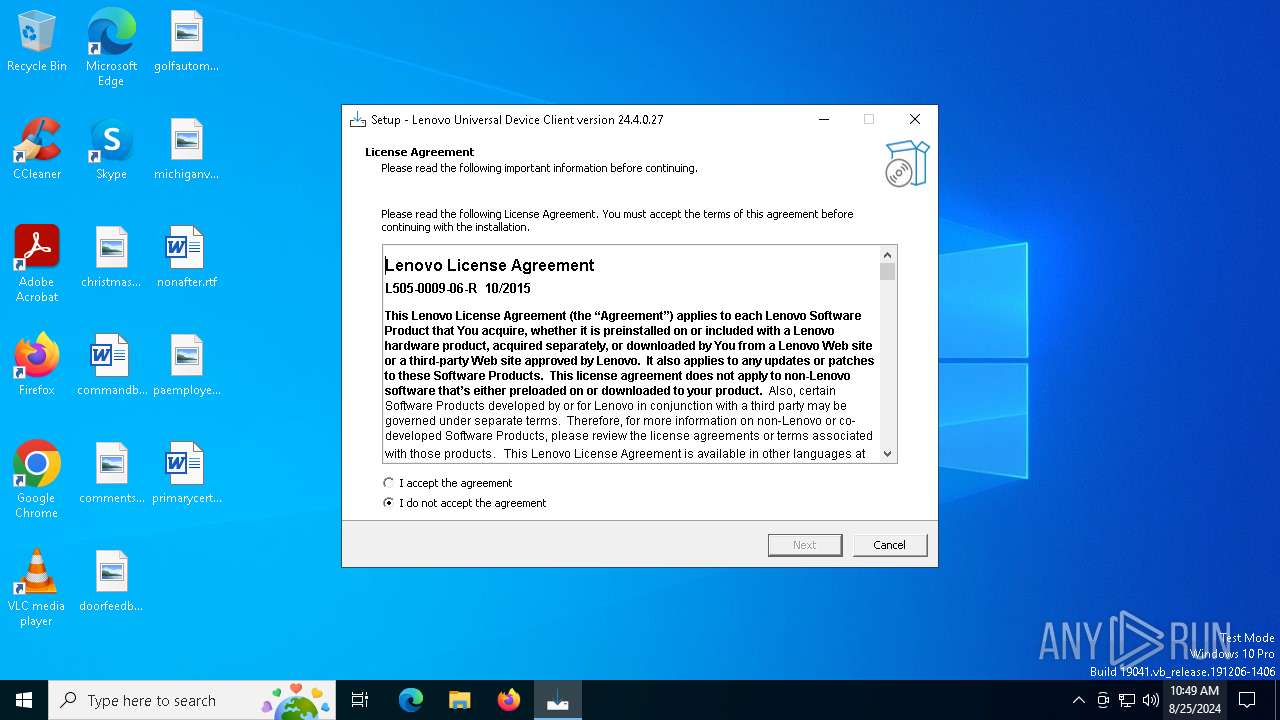Click the setup window title bar icon
The image size is (1280, 720).
[x=358, y=119]
